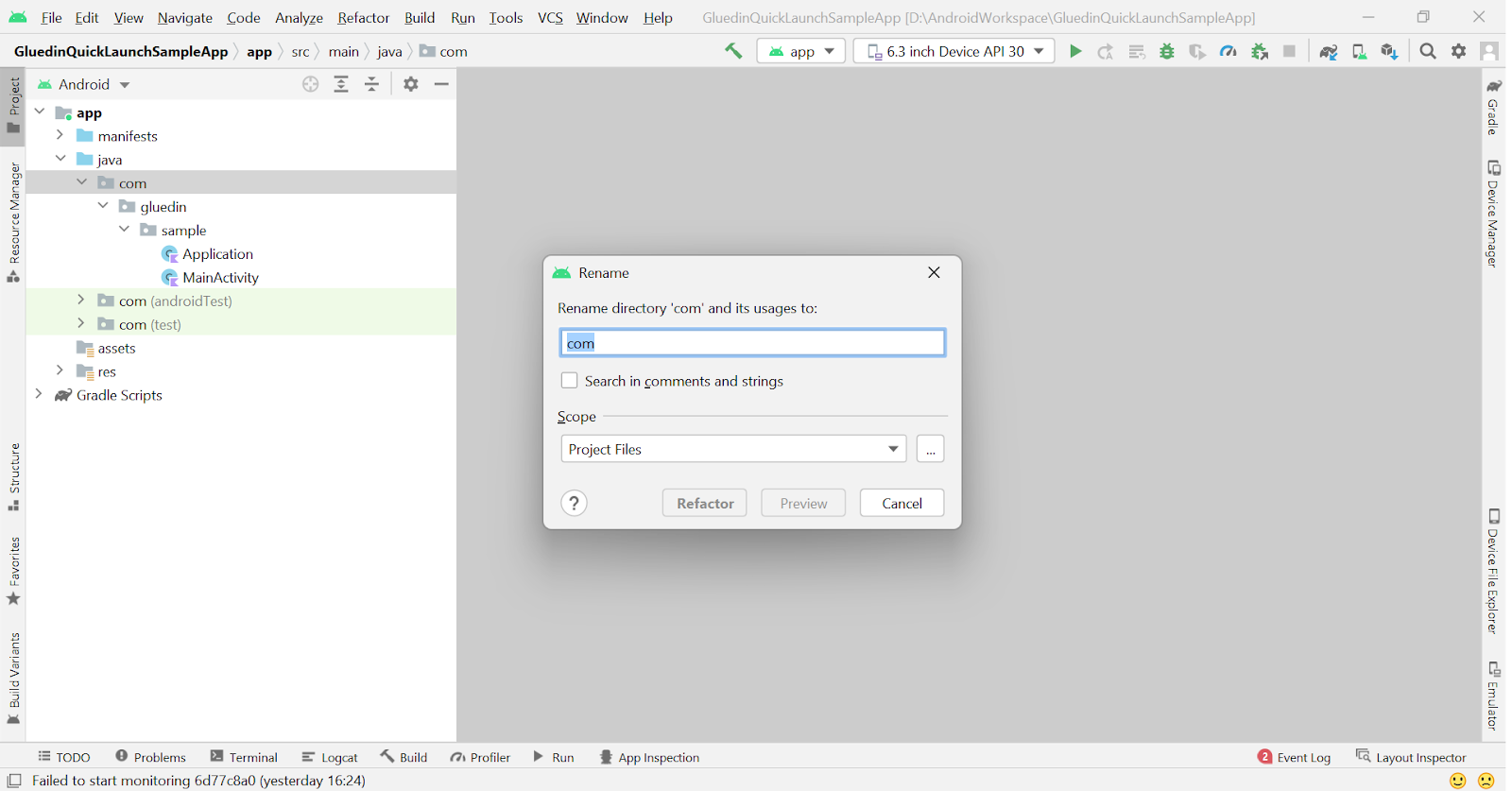Click Apply Code Changes icon
The width and height of the screenshot is (1512, 791).
click(x=1137, y=51)
